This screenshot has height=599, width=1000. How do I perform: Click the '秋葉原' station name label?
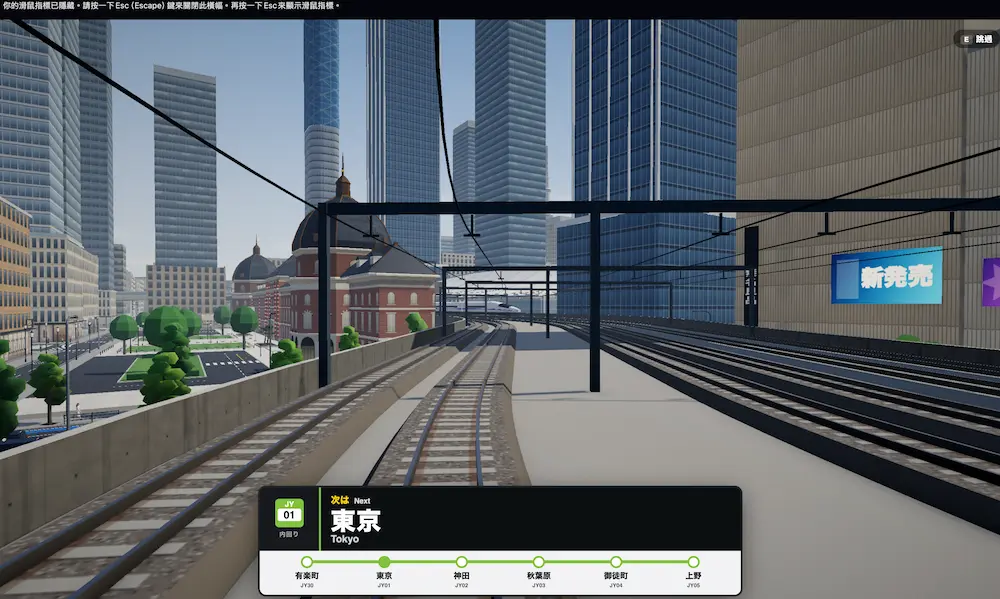click(x=538, y=575)
